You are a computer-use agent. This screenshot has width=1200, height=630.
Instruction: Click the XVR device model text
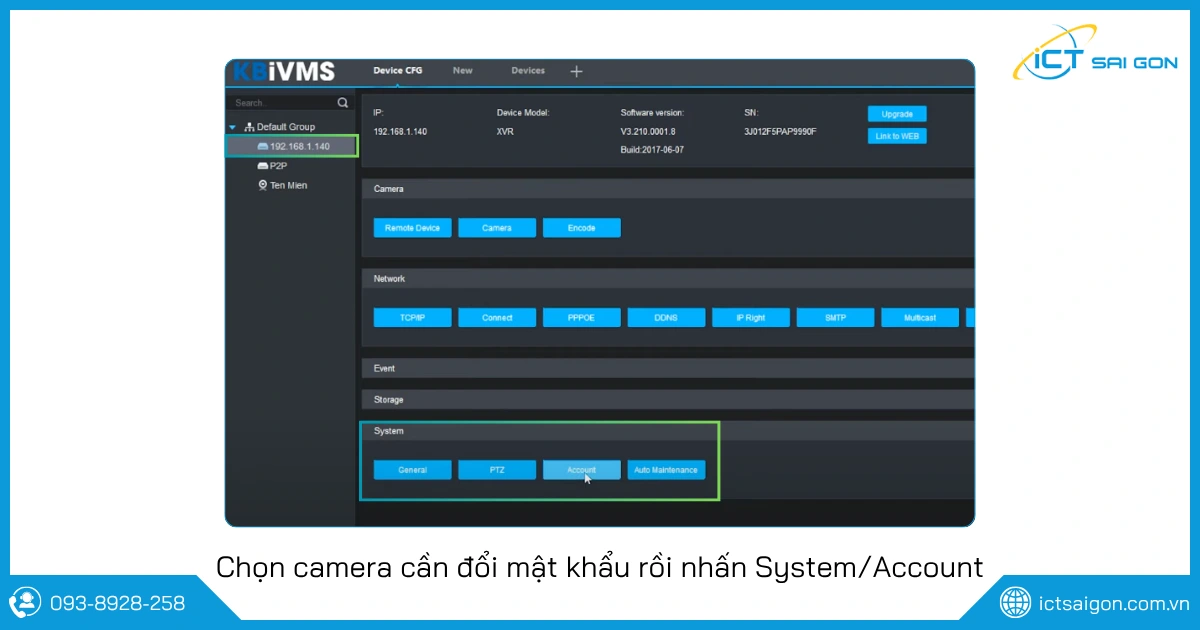tap(505, 132)
